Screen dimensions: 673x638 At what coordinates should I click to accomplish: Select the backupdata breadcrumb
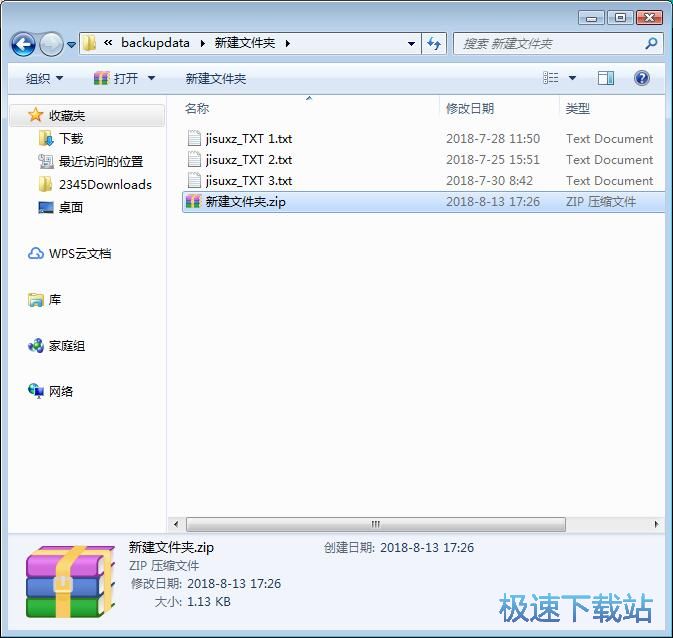[155, 43]
